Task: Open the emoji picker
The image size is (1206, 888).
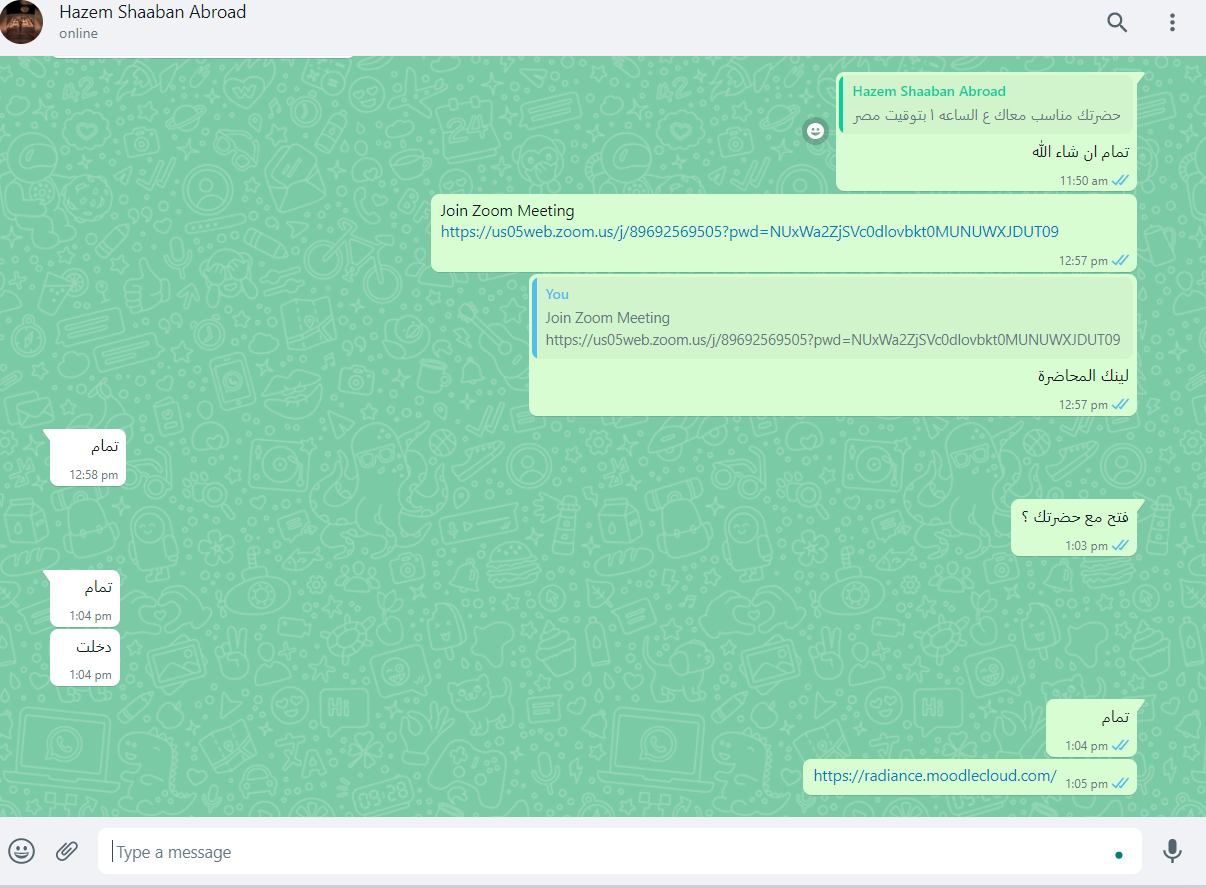Action: (22, 851)
